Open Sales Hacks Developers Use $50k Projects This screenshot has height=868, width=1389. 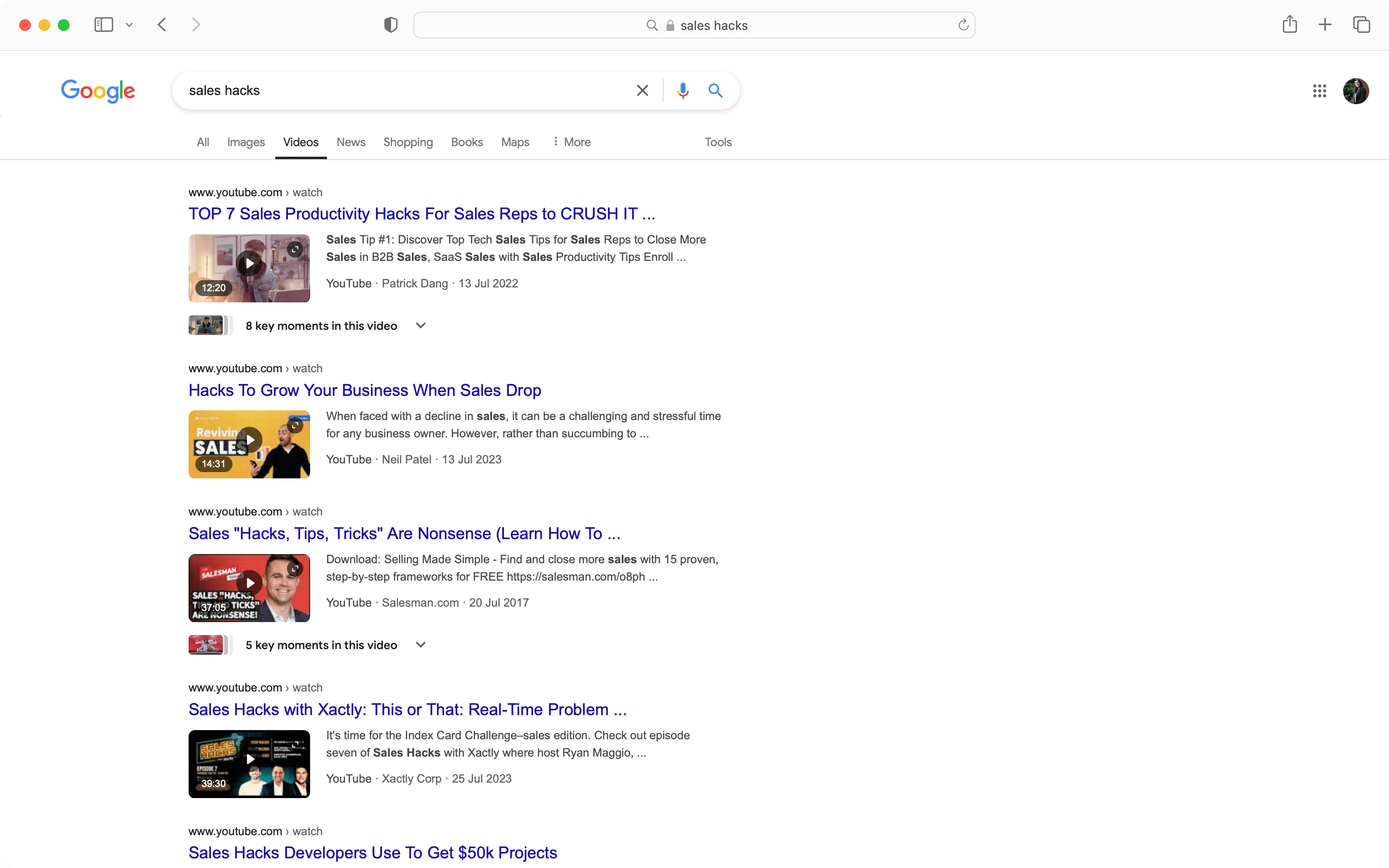[372, 853]
